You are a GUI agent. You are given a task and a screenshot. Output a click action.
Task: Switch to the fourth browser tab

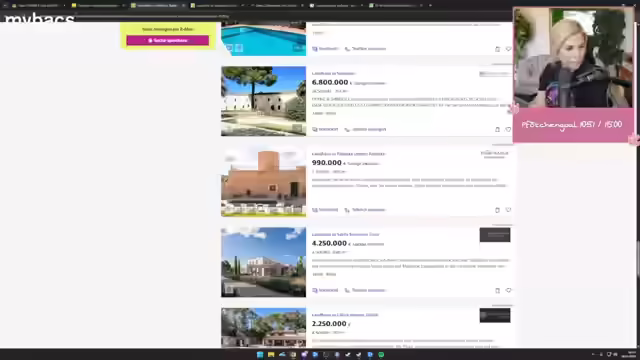217,5
